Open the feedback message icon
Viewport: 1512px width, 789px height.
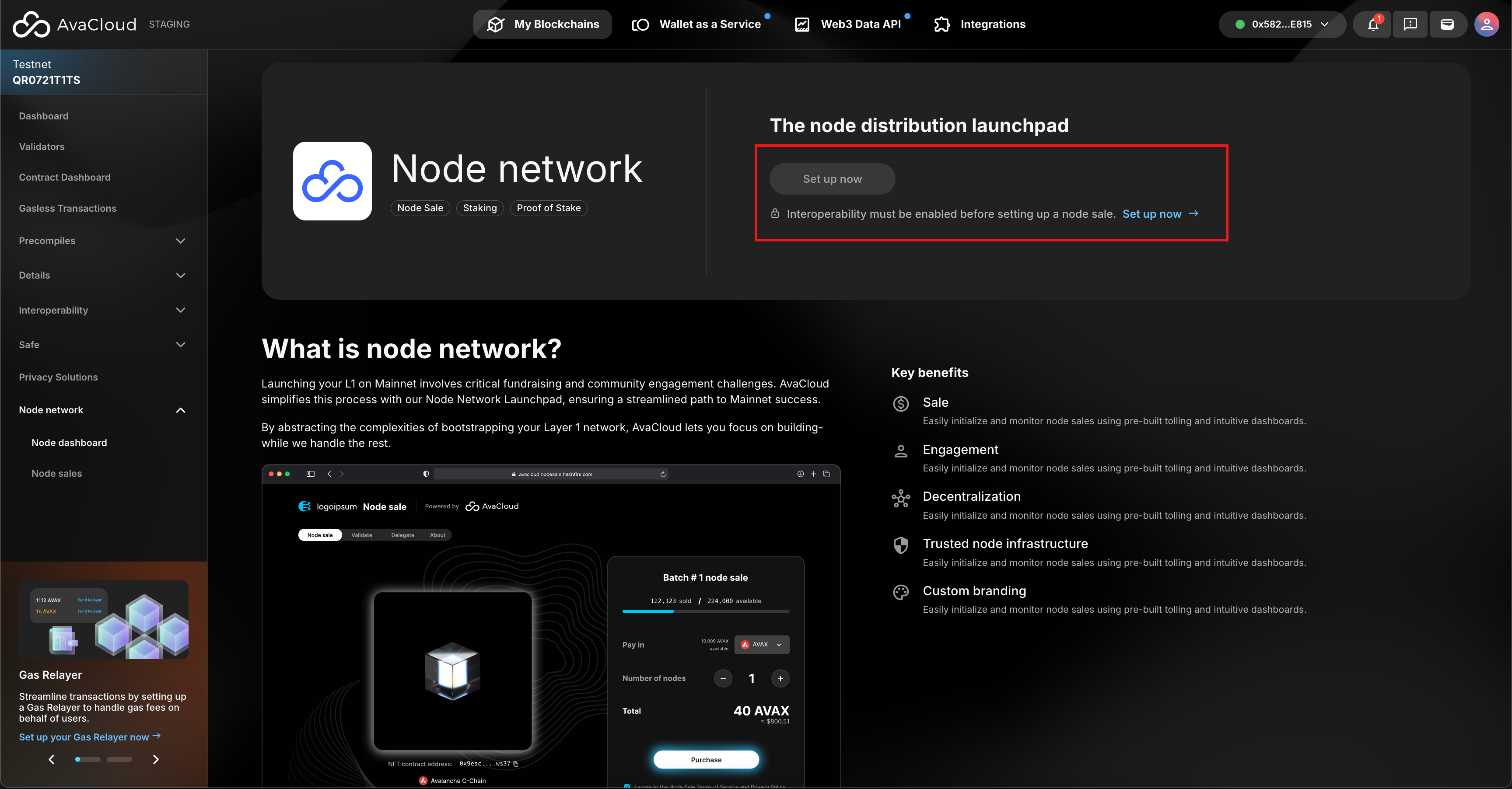click(1410, 24)
